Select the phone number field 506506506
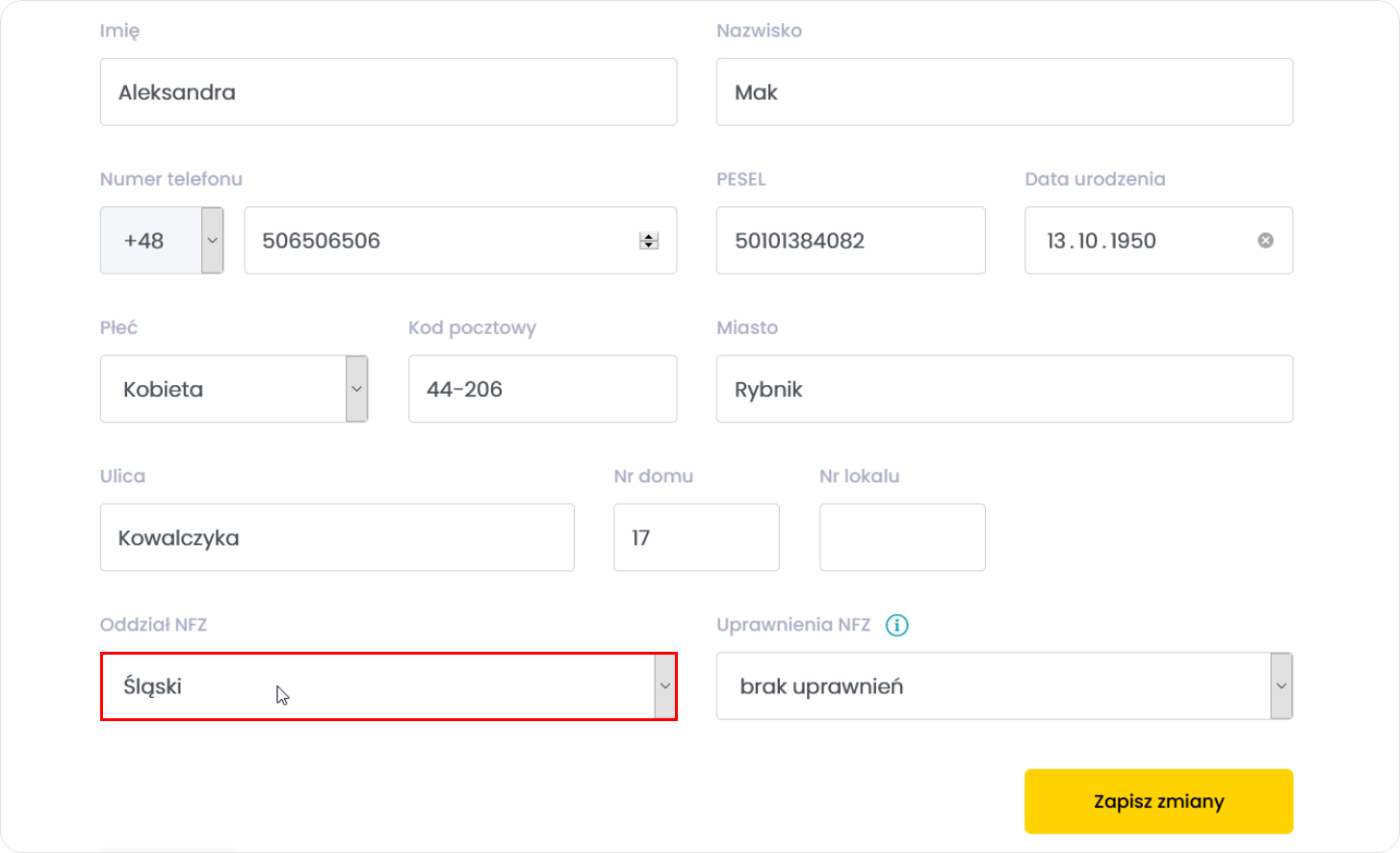 [460, 241]
